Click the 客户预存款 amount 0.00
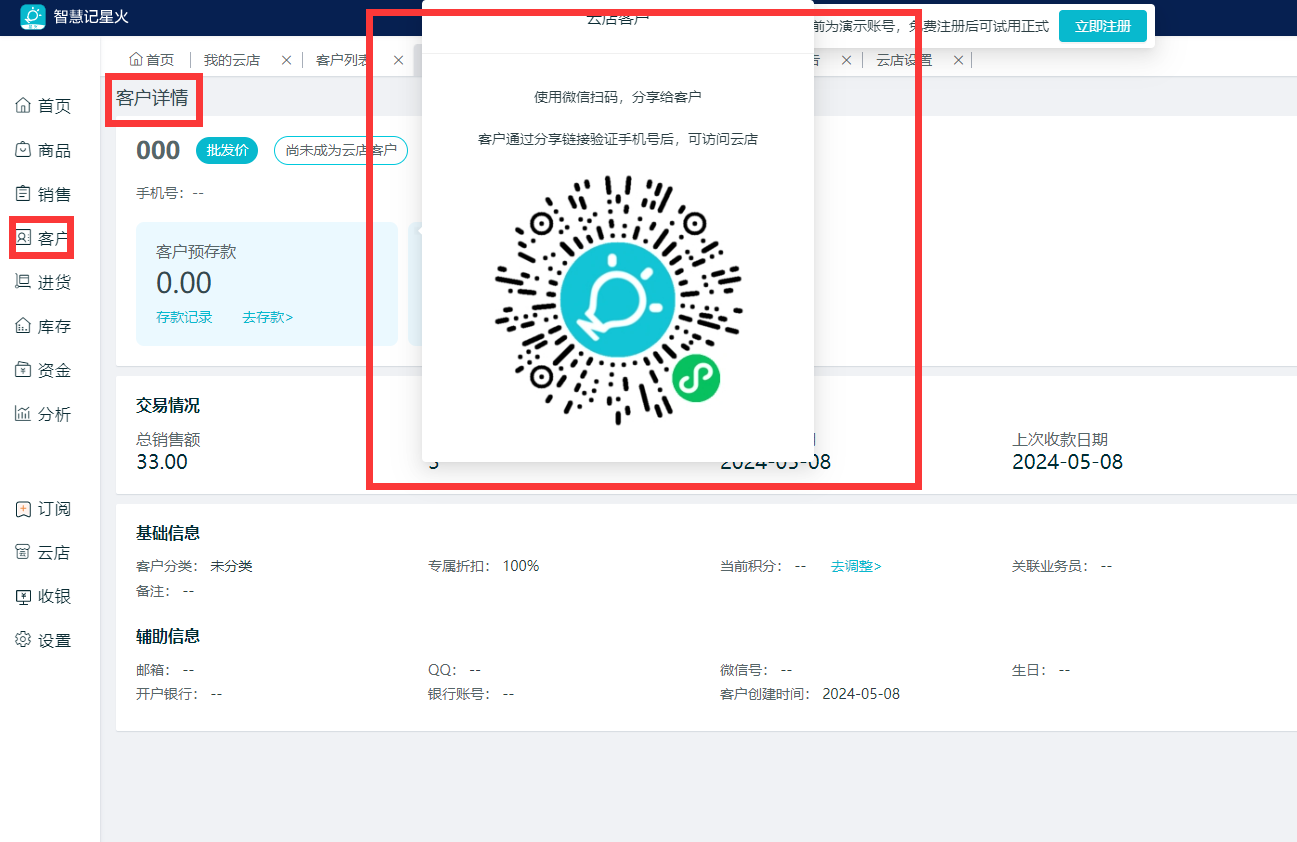Image resolution: width=1297 pixels, height=842 pixels. [x=184, y=283]
